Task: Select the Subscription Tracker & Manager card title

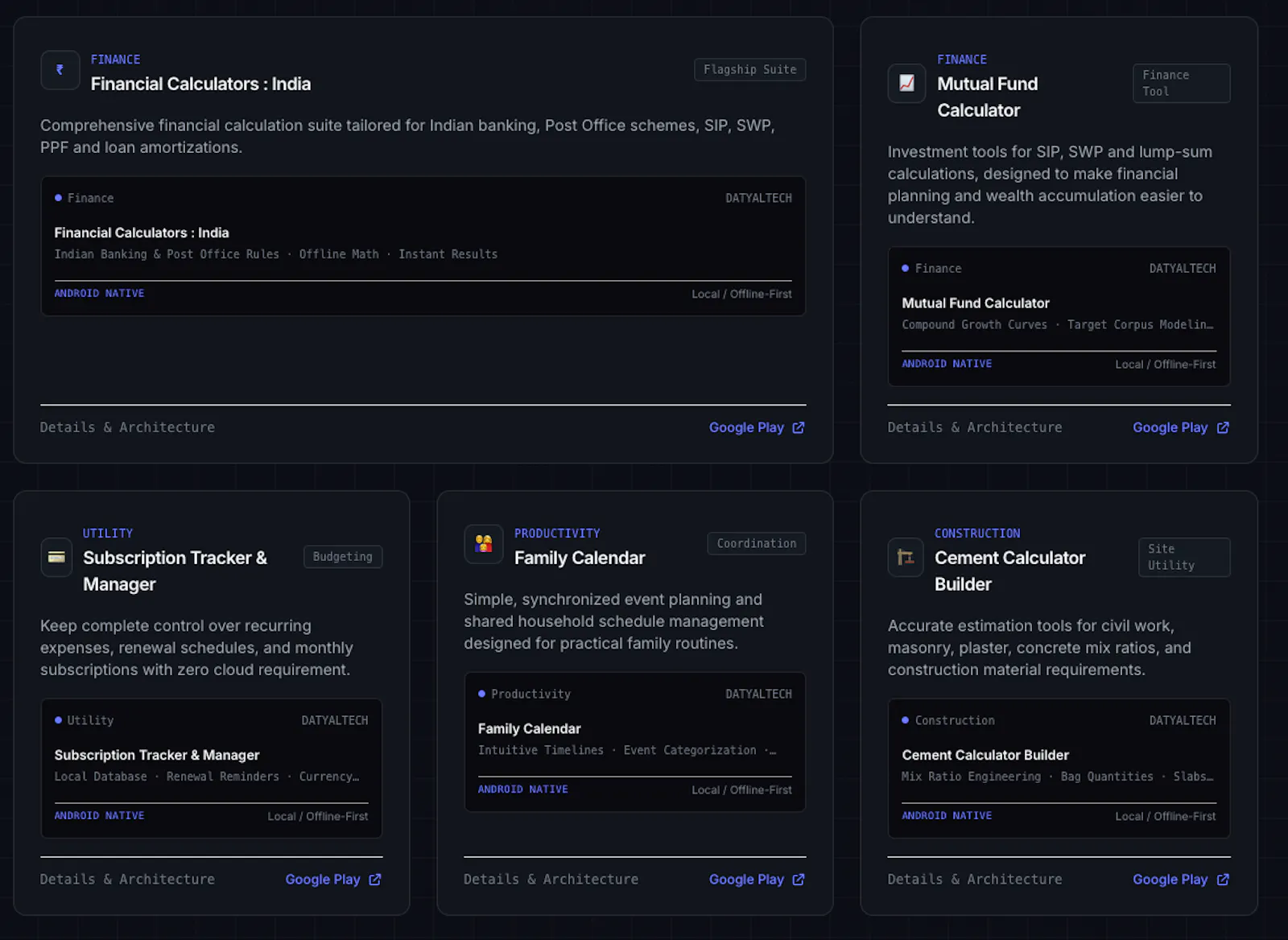Action: tap(175, 571)
